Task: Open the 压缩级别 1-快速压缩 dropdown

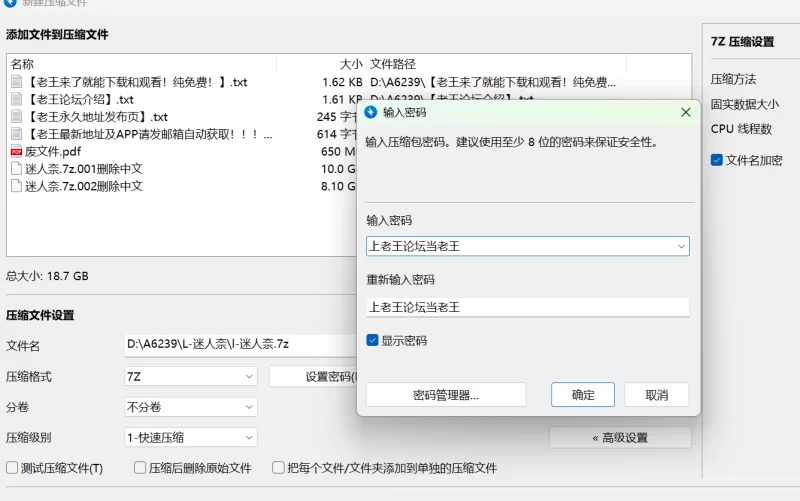Action: (x=190, y=437)
